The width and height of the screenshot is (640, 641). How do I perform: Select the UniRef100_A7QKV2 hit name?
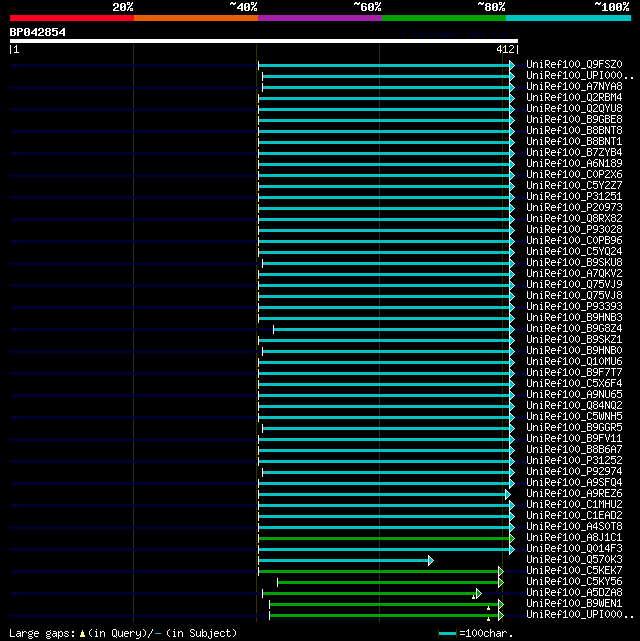click(574, 273)
